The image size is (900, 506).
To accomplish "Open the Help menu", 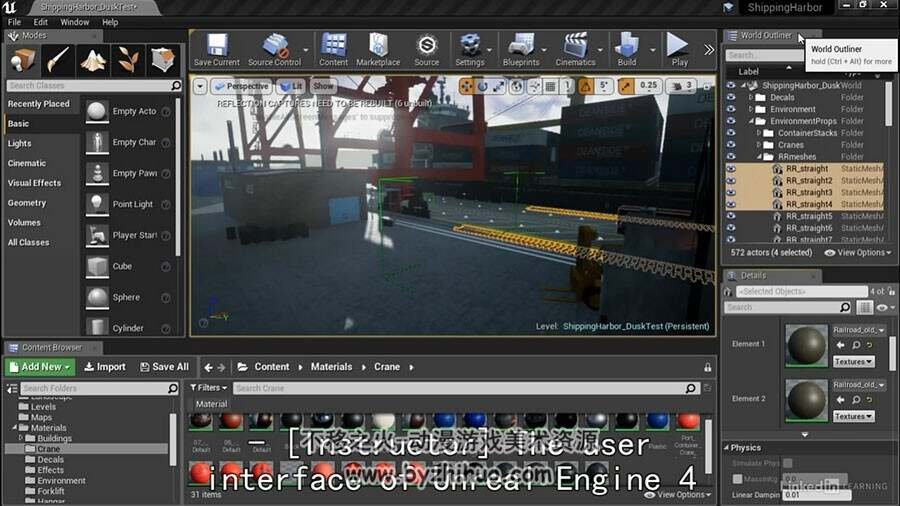I will coord(110,22).
